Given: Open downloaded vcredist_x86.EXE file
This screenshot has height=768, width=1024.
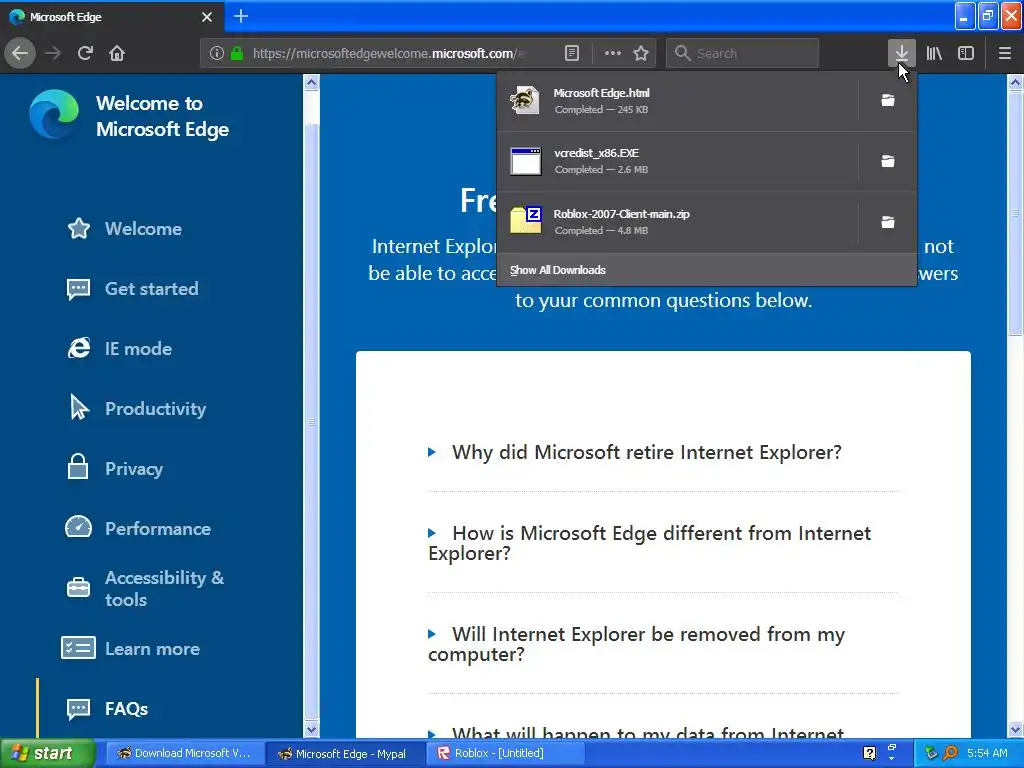Looking at the screenshot, I should click(x=677, y=161).
